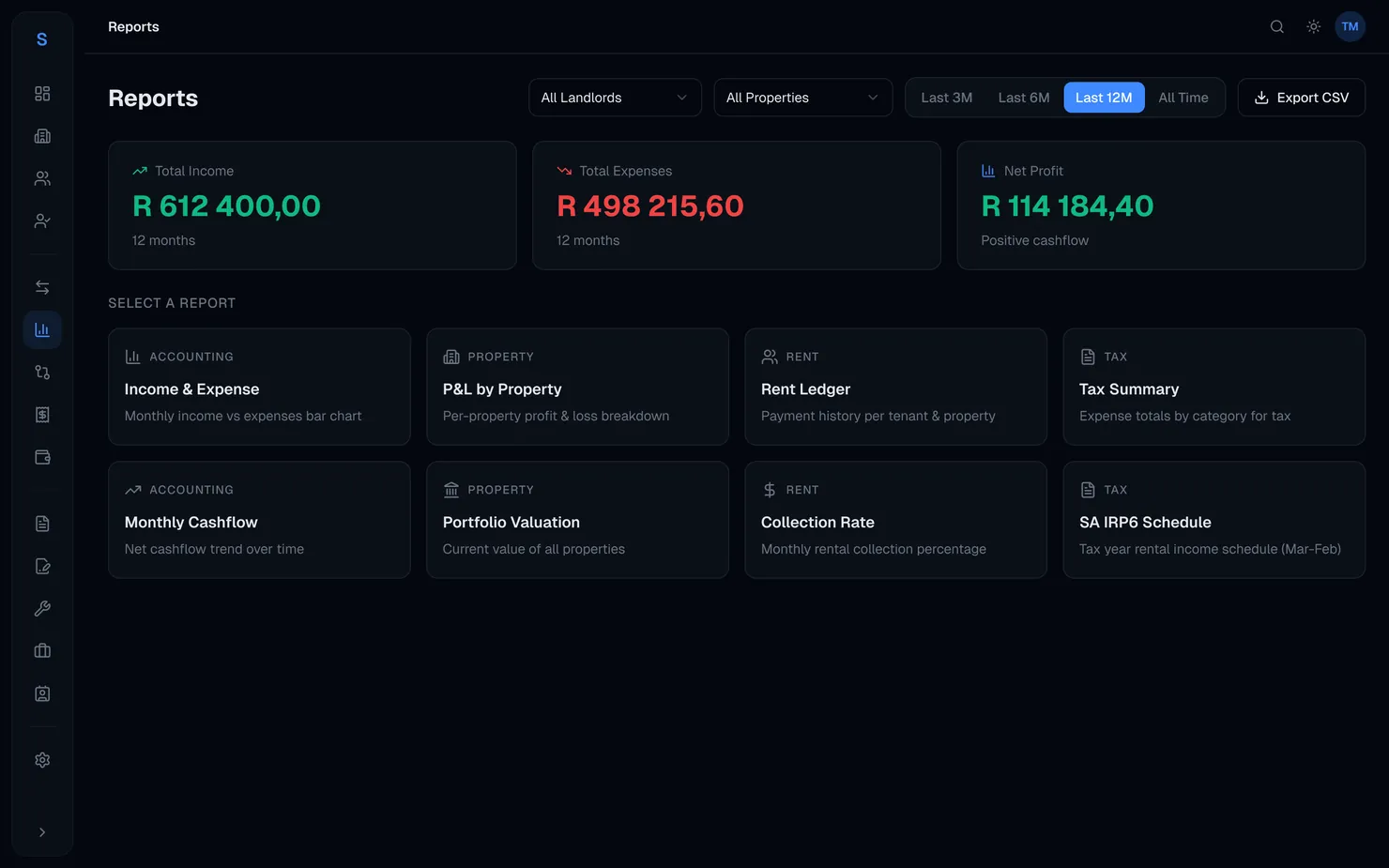The height and width of the screenshot is (868, 1389).
Task: Open the contact badge icon in sidebar
Action: point(42,693)
